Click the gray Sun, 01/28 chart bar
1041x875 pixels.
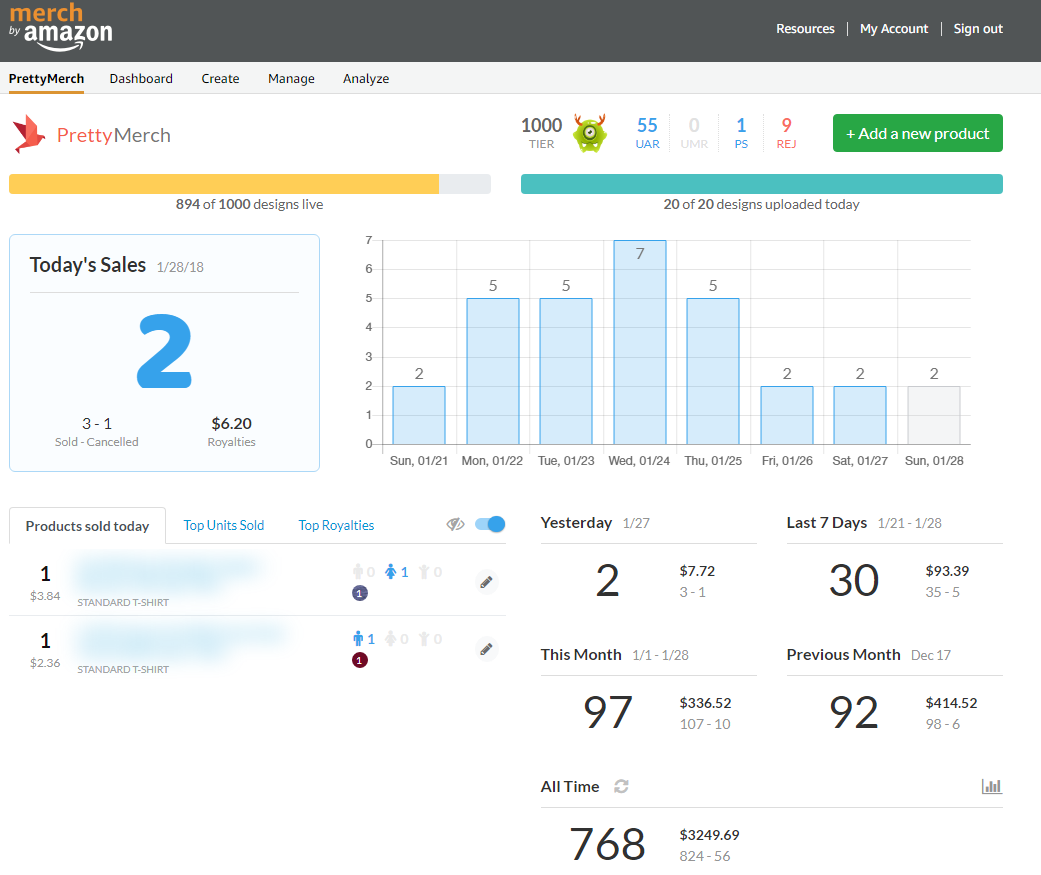tap(933, 415)
